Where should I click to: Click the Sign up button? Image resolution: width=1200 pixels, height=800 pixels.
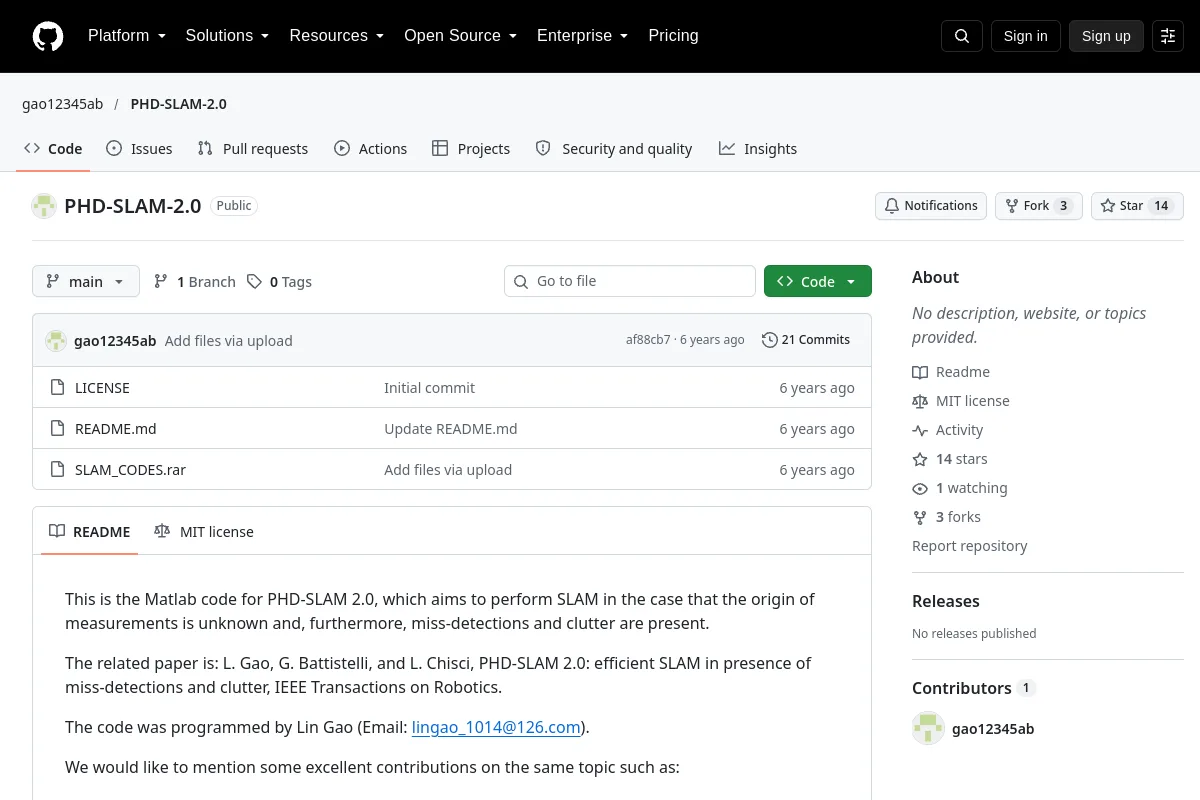[x=1106, y=36]
